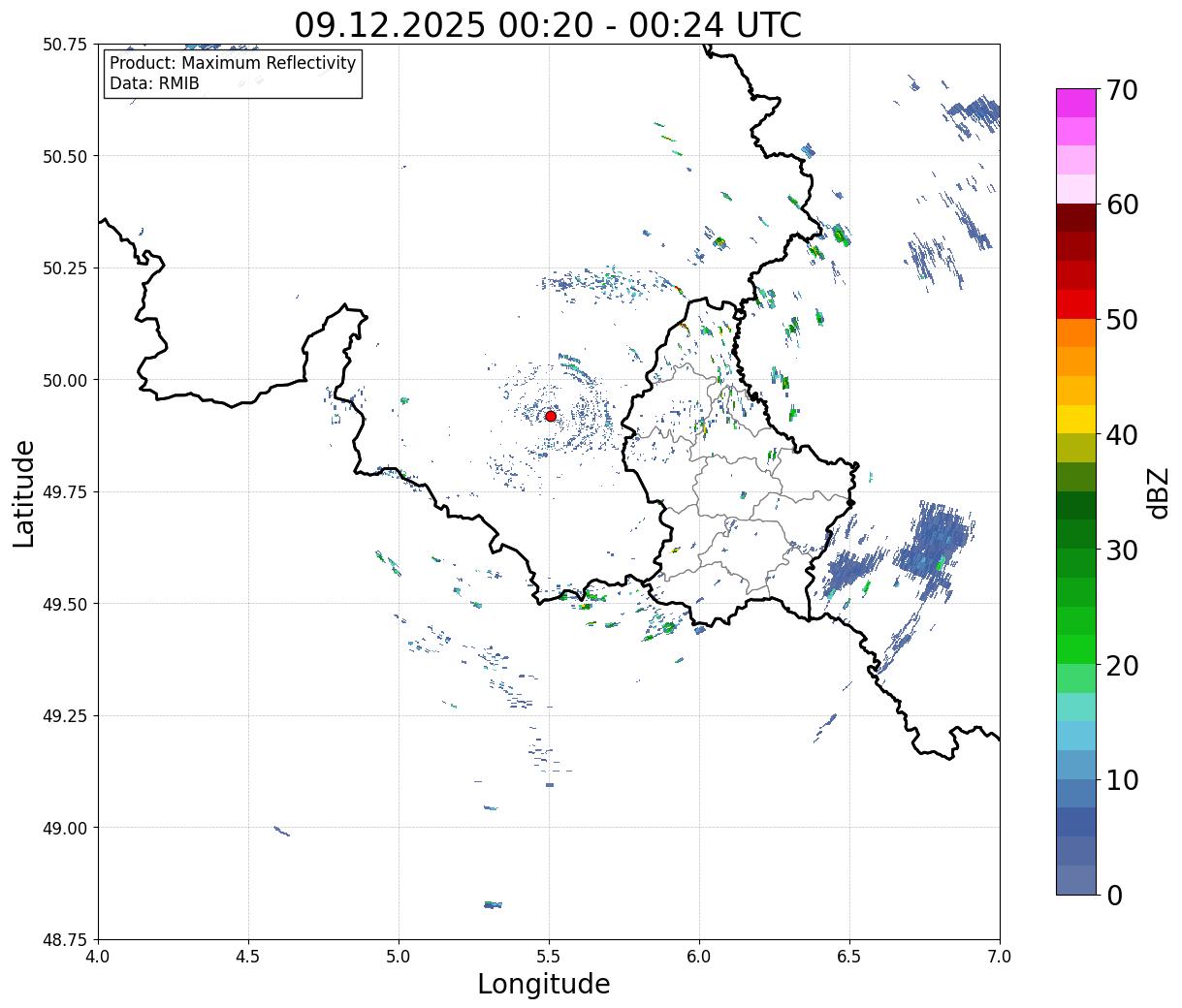Click the latitude tick label 50.50
The height and width of the screenshot is (1008, 1182).
(x=65, y=156)
